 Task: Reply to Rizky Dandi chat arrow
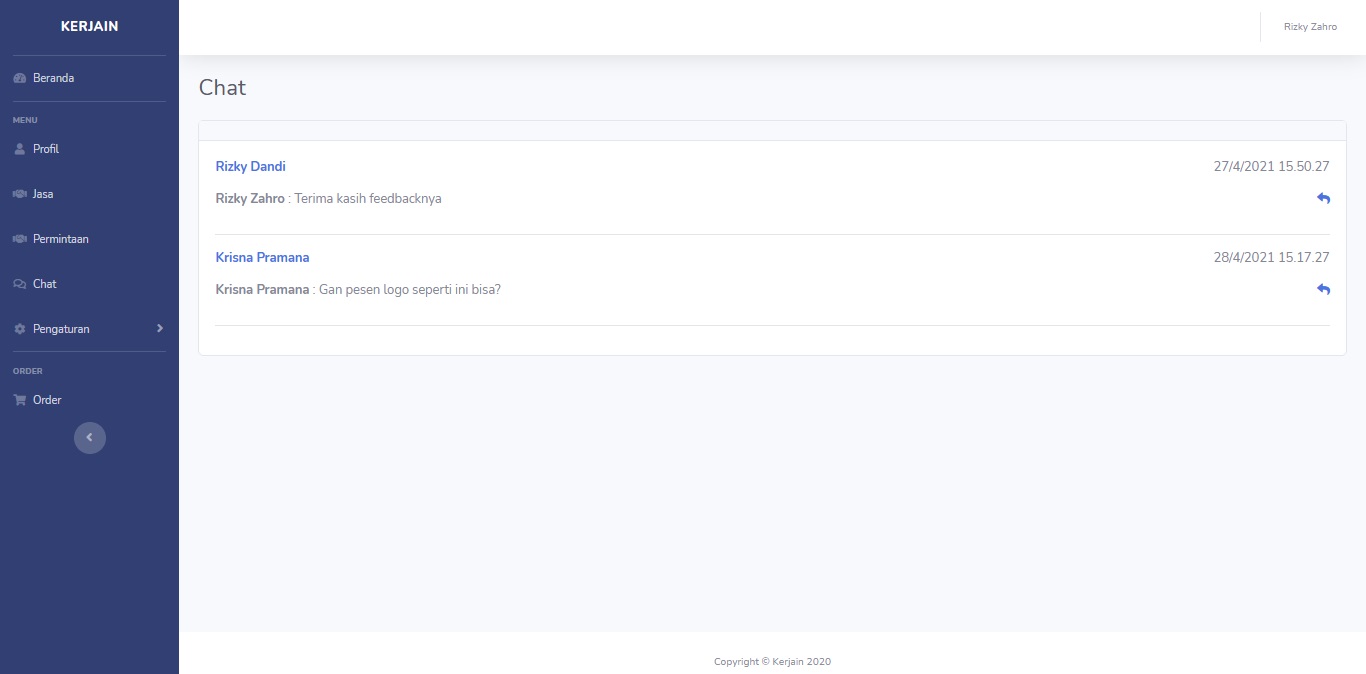tap(1323, 198)
